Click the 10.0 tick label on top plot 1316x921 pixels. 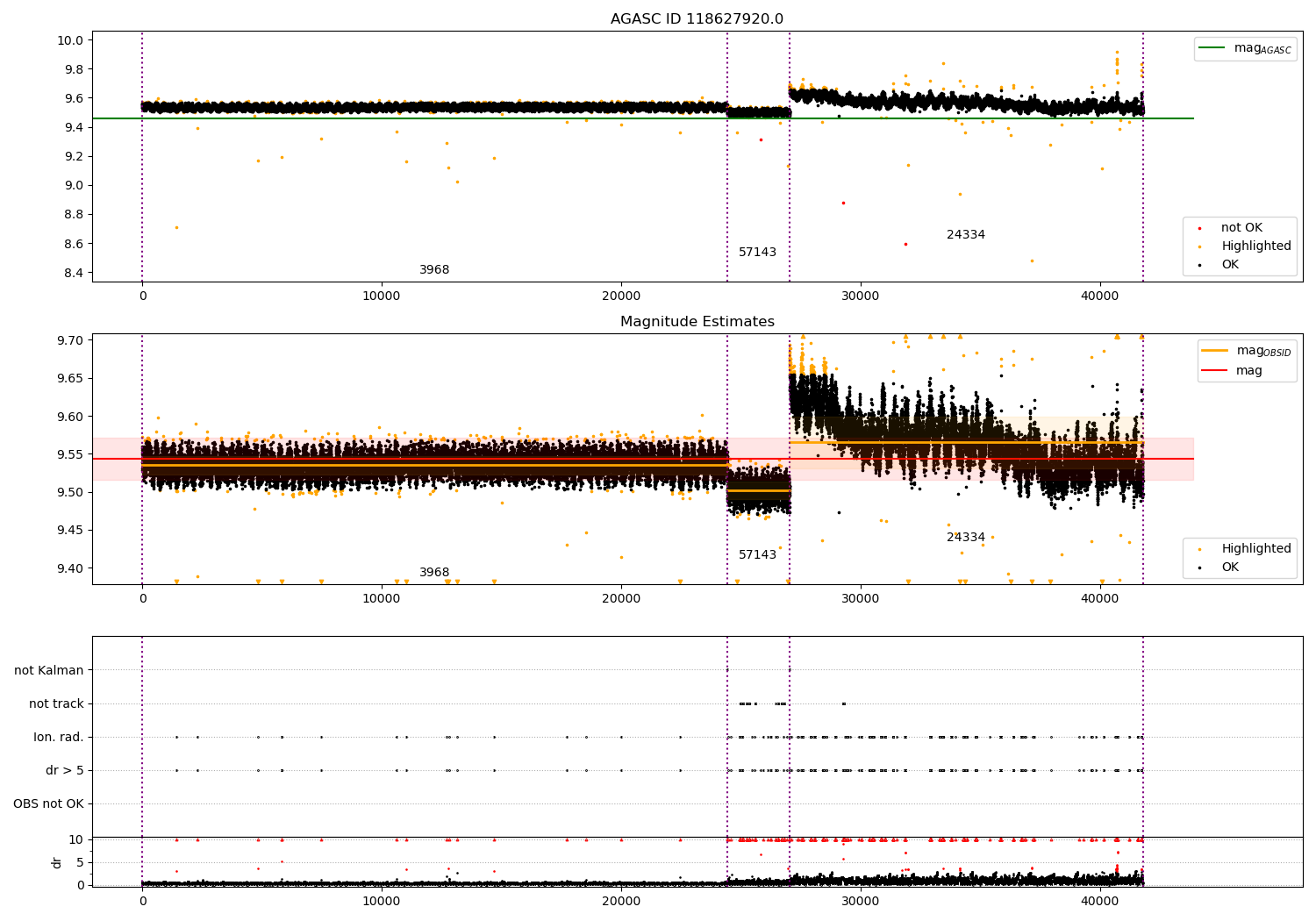point(70,40)
